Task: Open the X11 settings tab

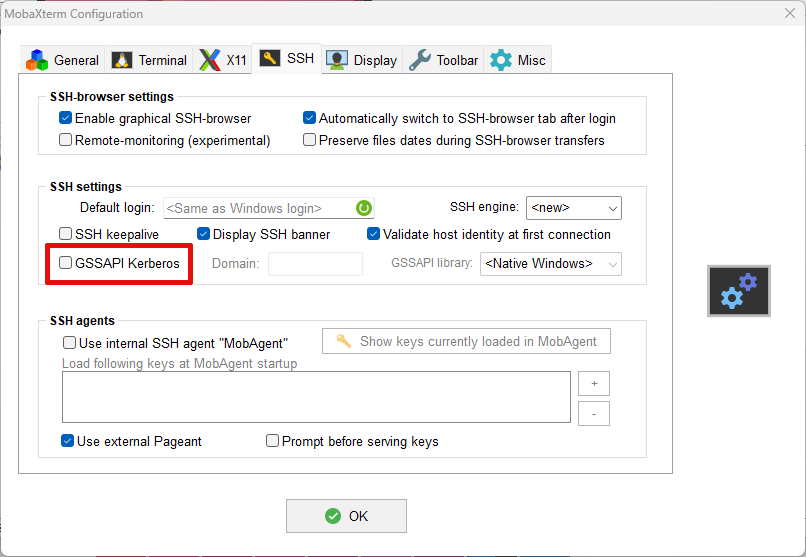Action: click(x=223, y=60)
